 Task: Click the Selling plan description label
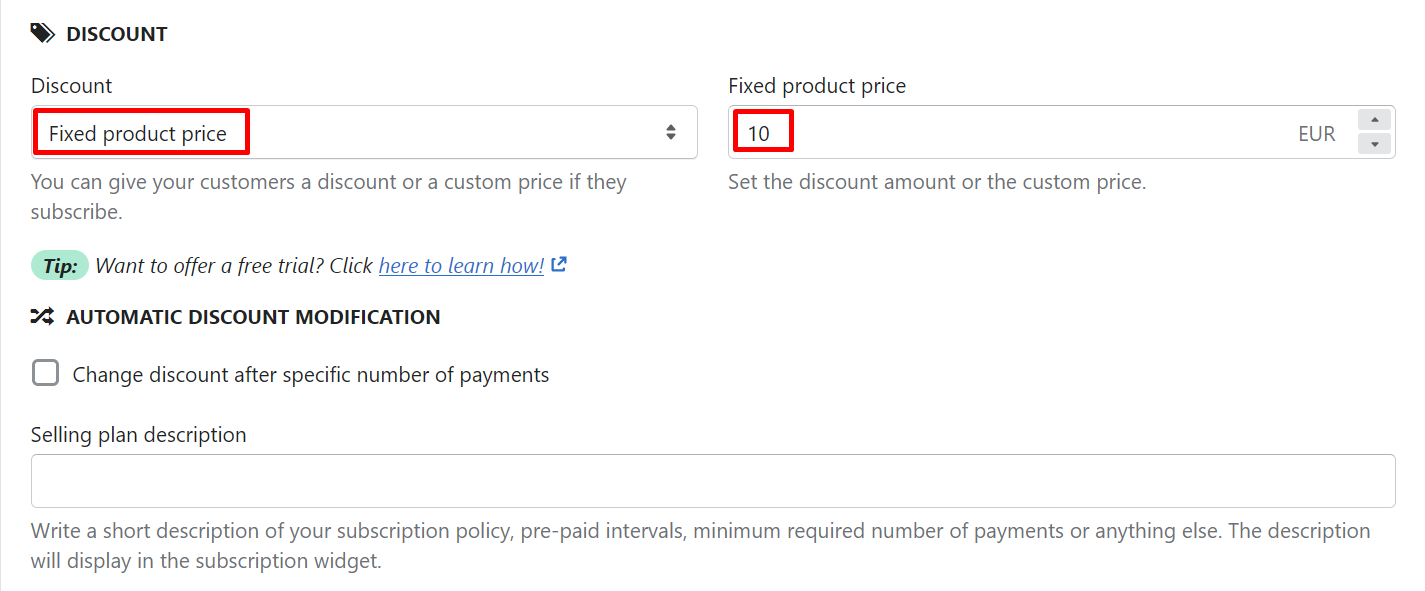[x=139, y=435]
